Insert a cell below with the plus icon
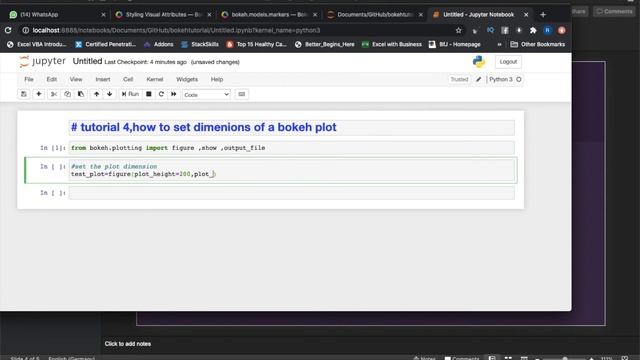Image resolution: width=640 pixels, height=360 pixels. point(39,94)
